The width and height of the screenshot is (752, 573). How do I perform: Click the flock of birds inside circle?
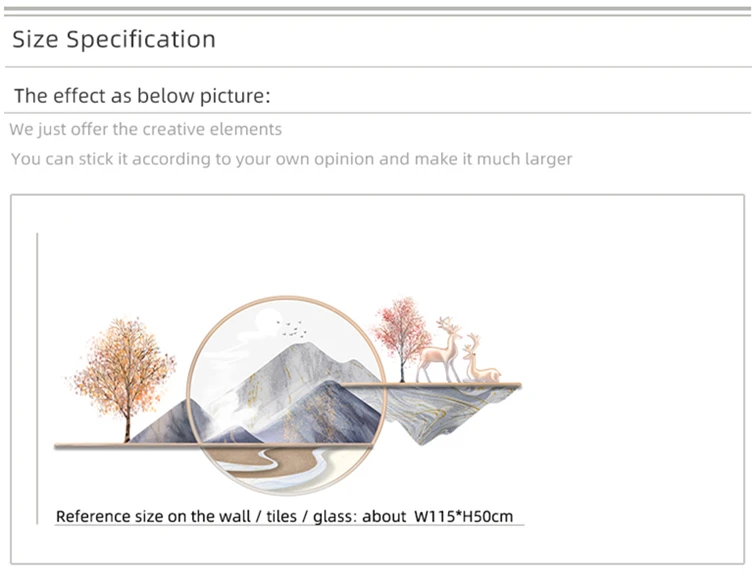(x=292, y=328)
